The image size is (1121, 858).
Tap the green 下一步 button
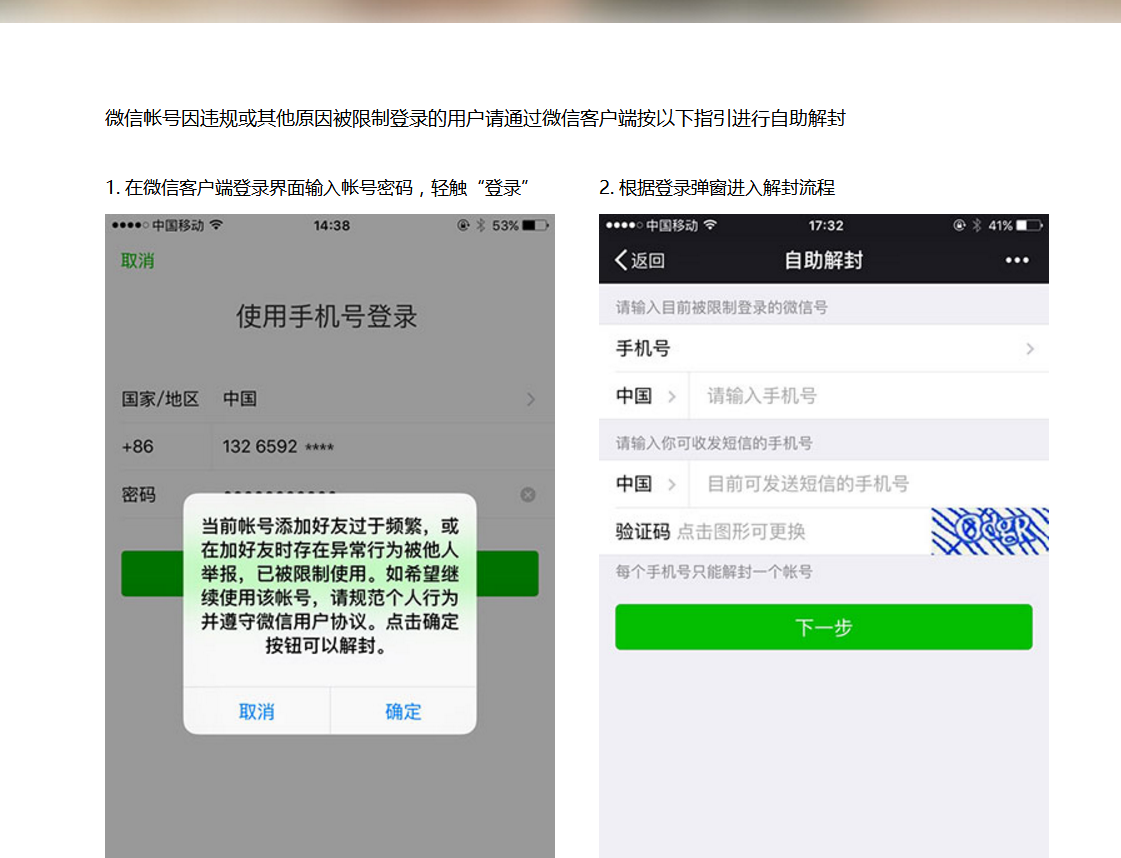(x=822, y=627)
